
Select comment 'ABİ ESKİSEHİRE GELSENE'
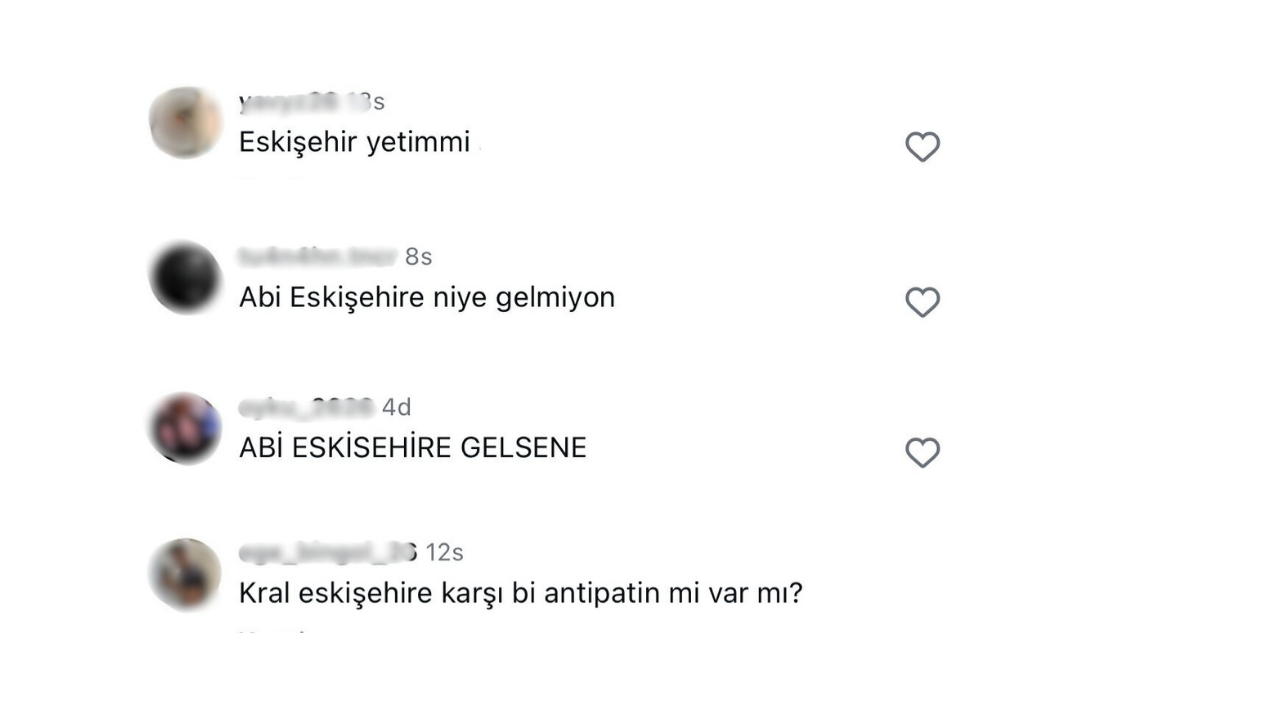412,448
